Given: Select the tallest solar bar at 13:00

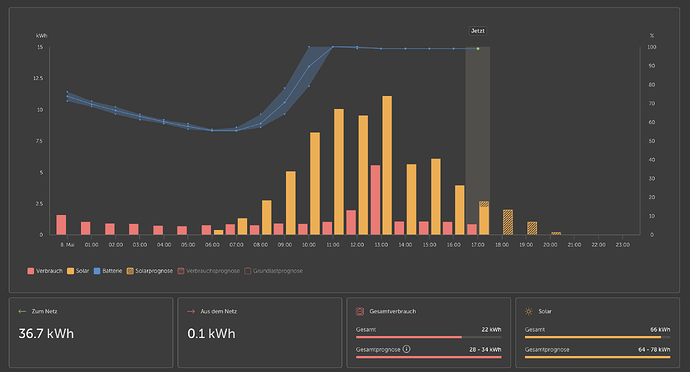Looking at the screenshot, I should click(x=387, y=165).
